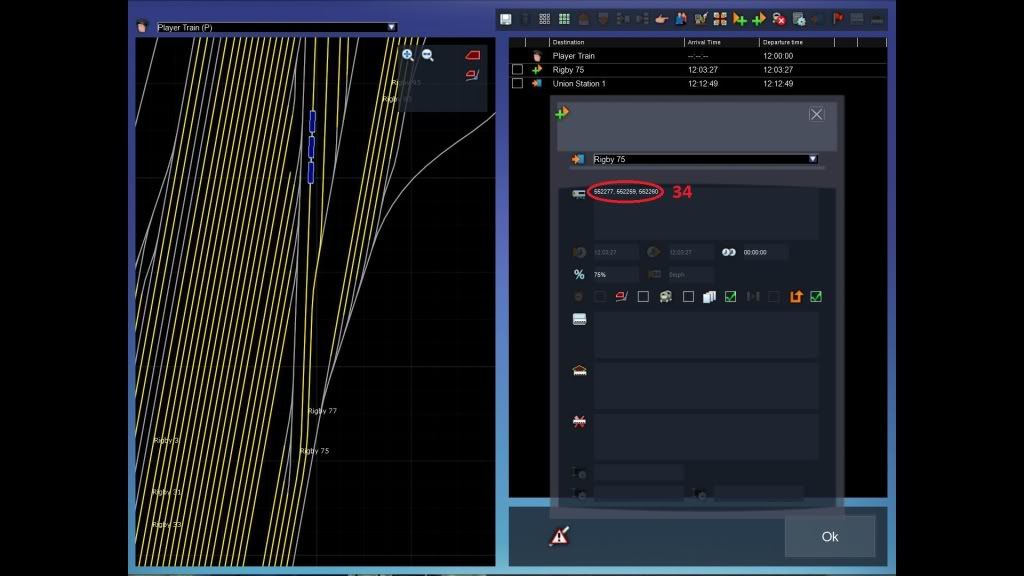Uncheck green checkbox beside stacked pages icon

click(730, 296)
